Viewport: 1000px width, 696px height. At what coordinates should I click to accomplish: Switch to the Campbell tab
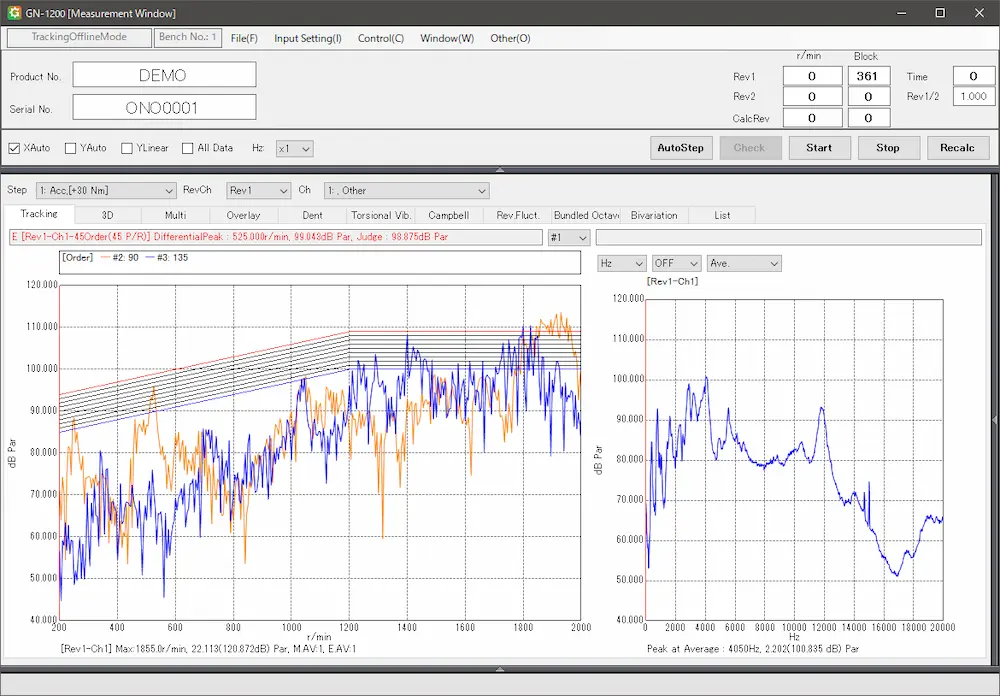pyautogui.click(x=448, y=215)
